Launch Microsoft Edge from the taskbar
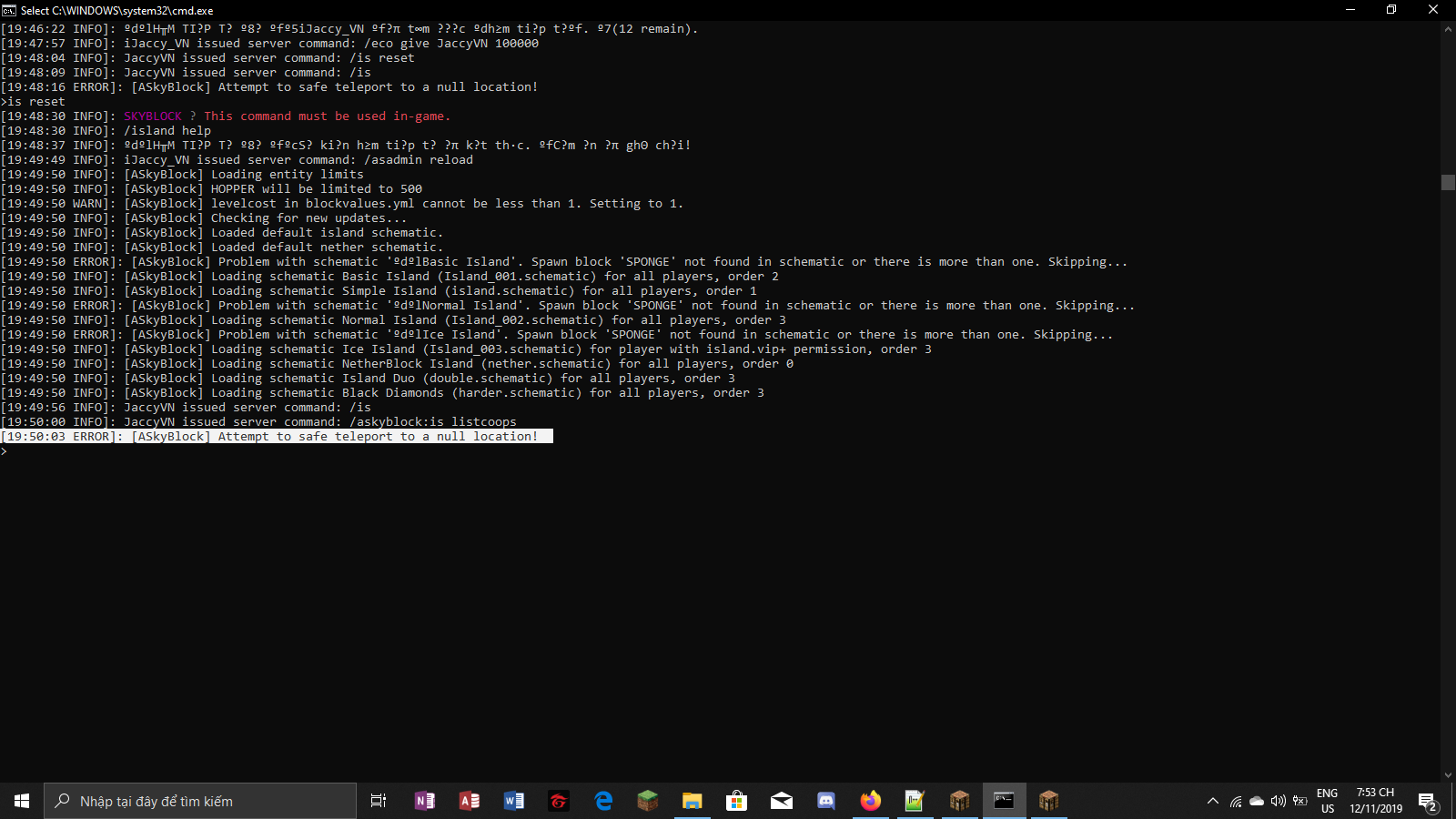 (x=602, y=801)
